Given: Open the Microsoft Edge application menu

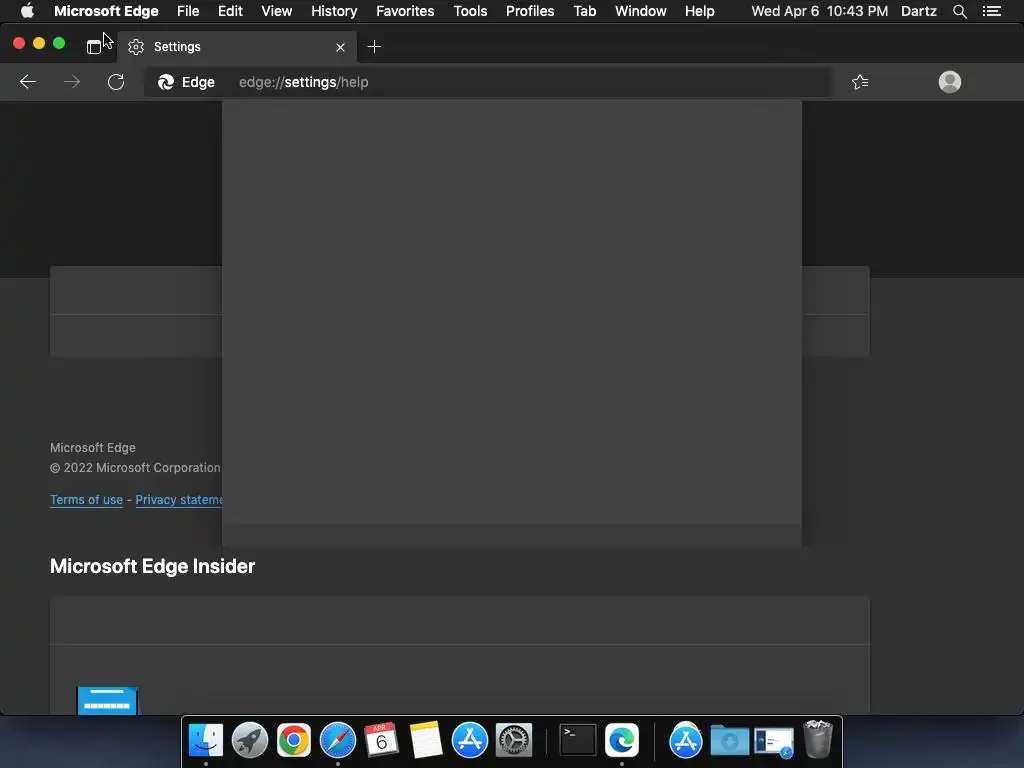Looking at the screenshot, I should [106, 11].
